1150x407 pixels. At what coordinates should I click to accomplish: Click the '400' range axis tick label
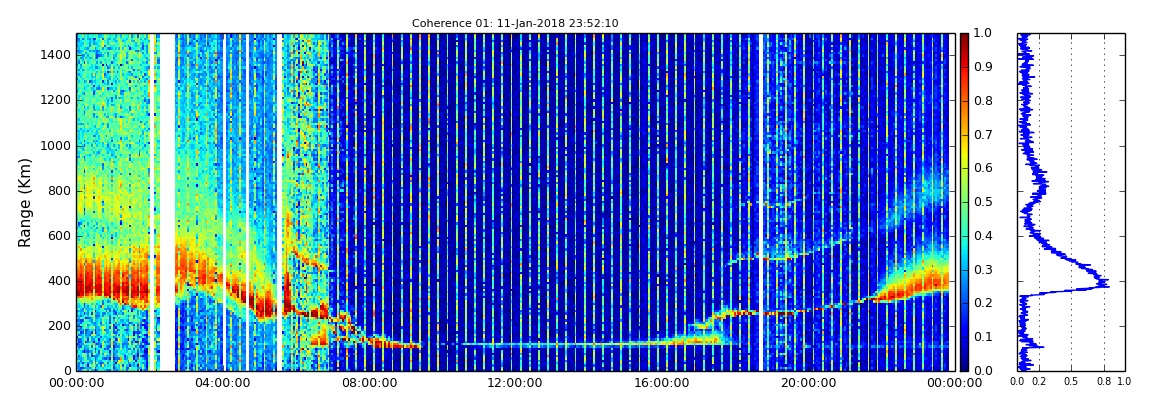(60, 282)
